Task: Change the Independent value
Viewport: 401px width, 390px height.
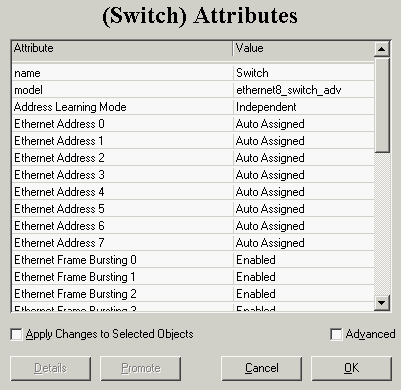Action: point(304,107)
